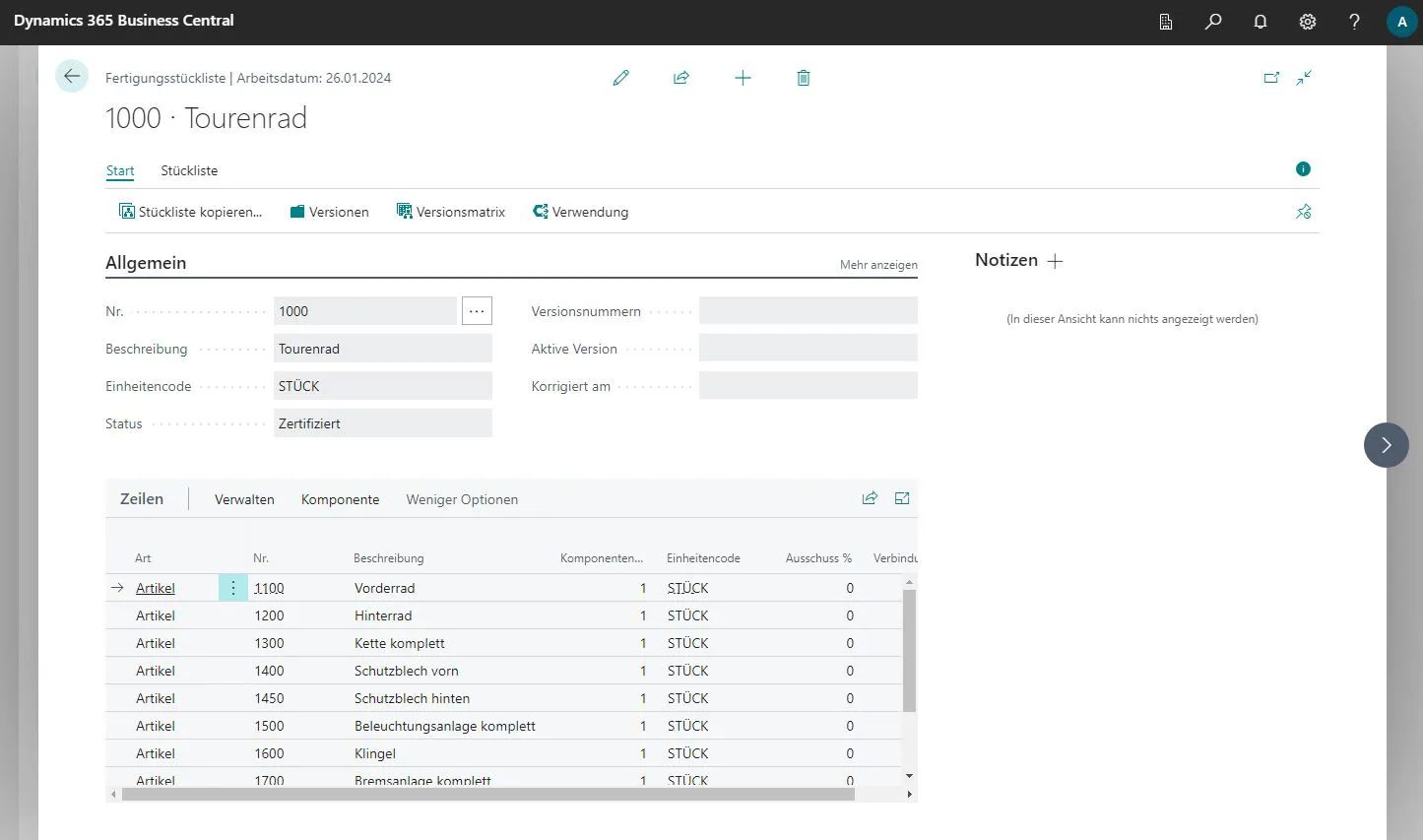Click the Zeilen section heading
The height and width of the screenshot is (840, 1423).
[142, 499]
